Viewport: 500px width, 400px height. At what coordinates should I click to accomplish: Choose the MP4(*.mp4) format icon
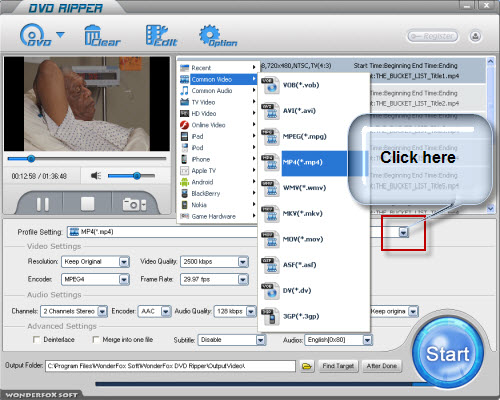270,162
